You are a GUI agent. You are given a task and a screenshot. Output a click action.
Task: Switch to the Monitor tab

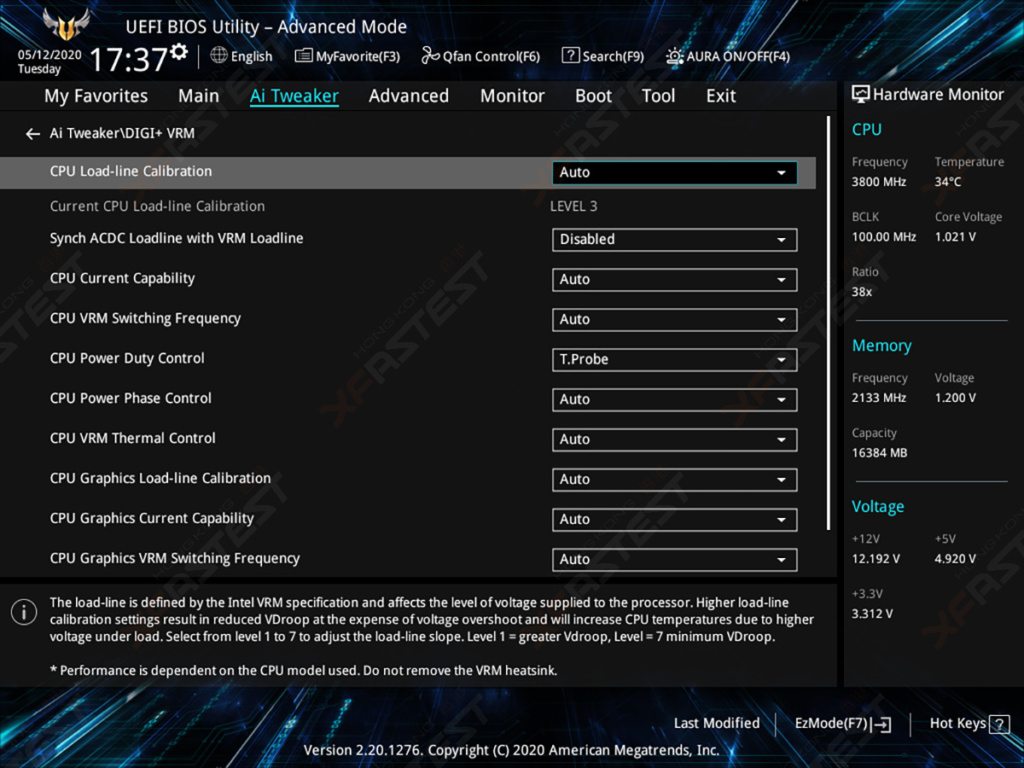512,96
